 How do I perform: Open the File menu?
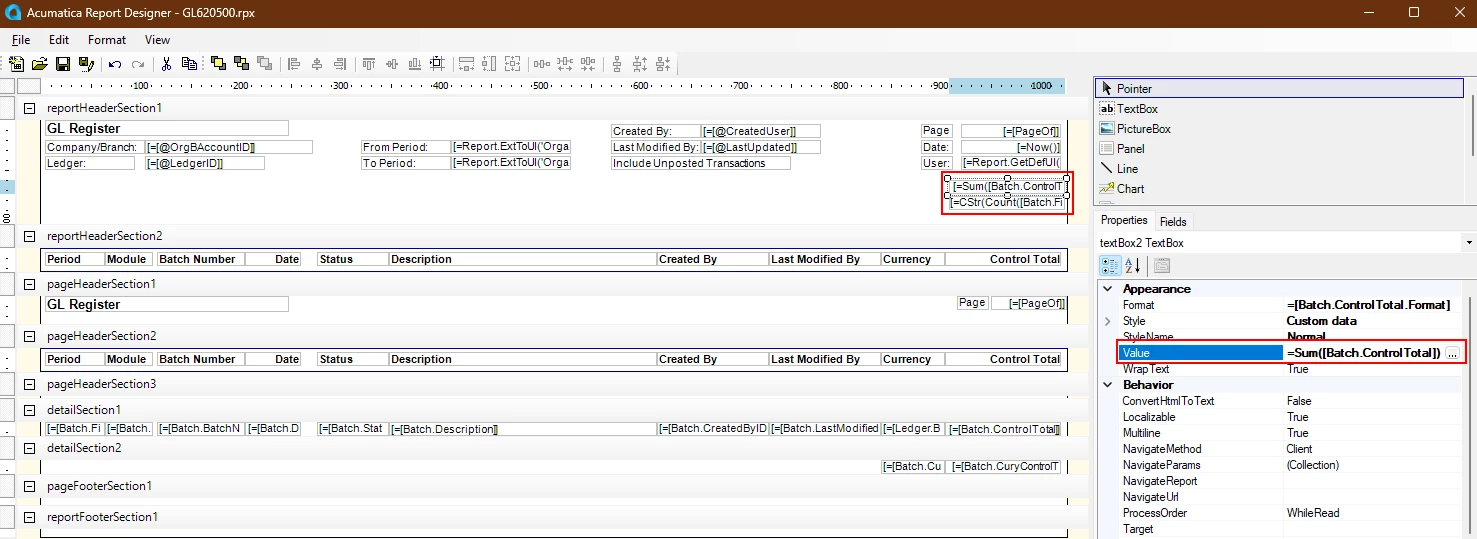(20, 40)
